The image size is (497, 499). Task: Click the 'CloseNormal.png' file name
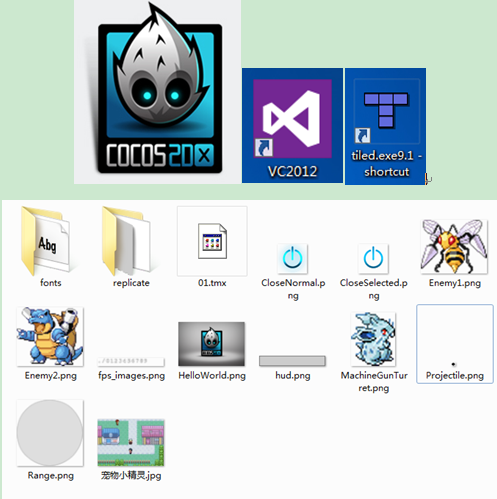(293, 289)
